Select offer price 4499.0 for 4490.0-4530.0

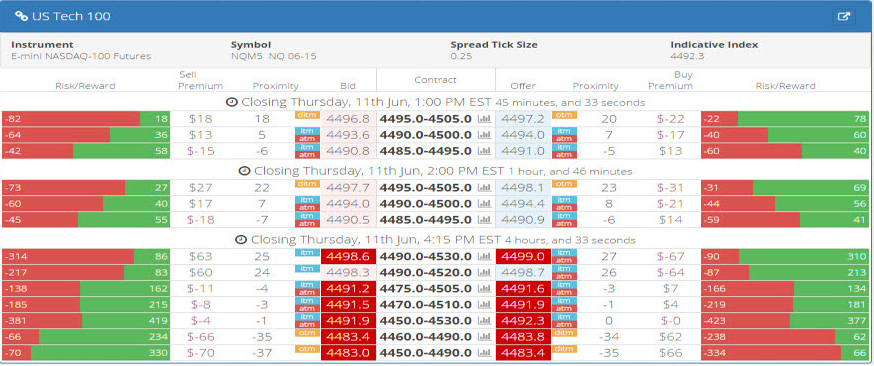coord(523,257)
